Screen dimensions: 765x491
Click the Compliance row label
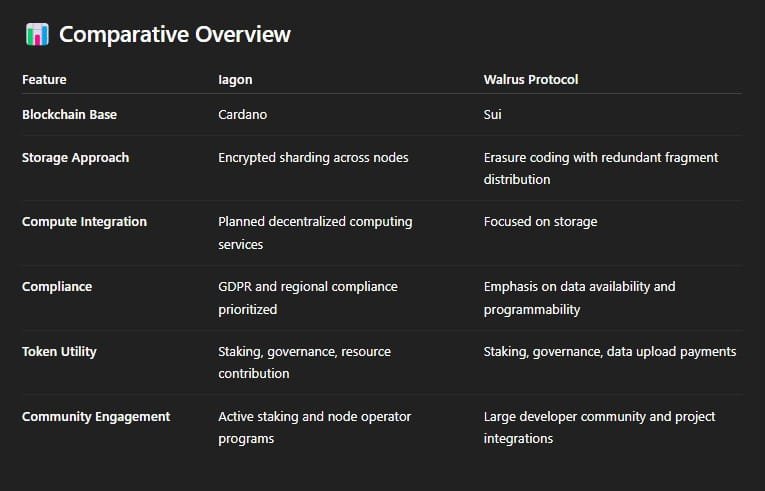click(57, 287)
